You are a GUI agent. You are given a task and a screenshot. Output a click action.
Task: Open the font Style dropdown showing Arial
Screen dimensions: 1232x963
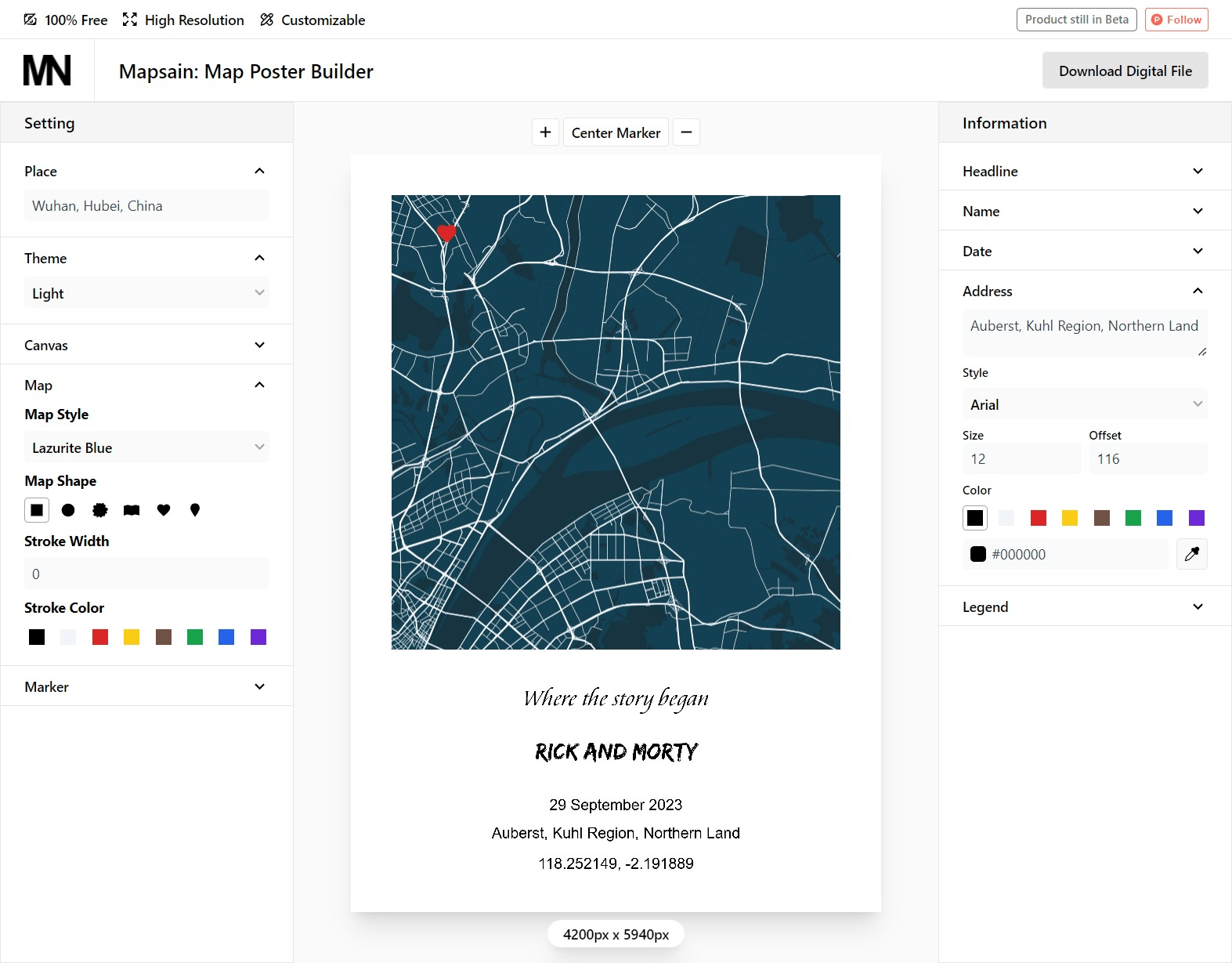click(x=1085, y=404)
